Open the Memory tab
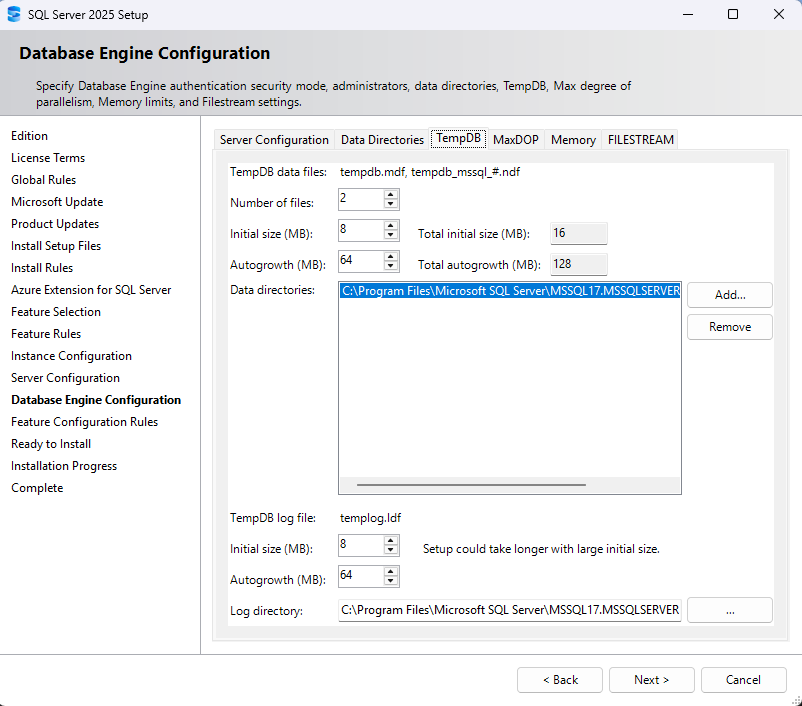This screenshot has height=706, width=802. point(572,139)
